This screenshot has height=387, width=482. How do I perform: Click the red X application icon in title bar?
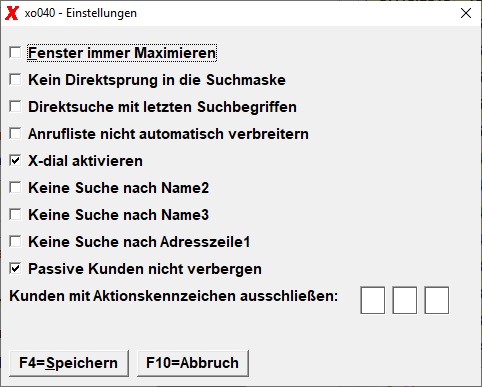pos(12,13)
